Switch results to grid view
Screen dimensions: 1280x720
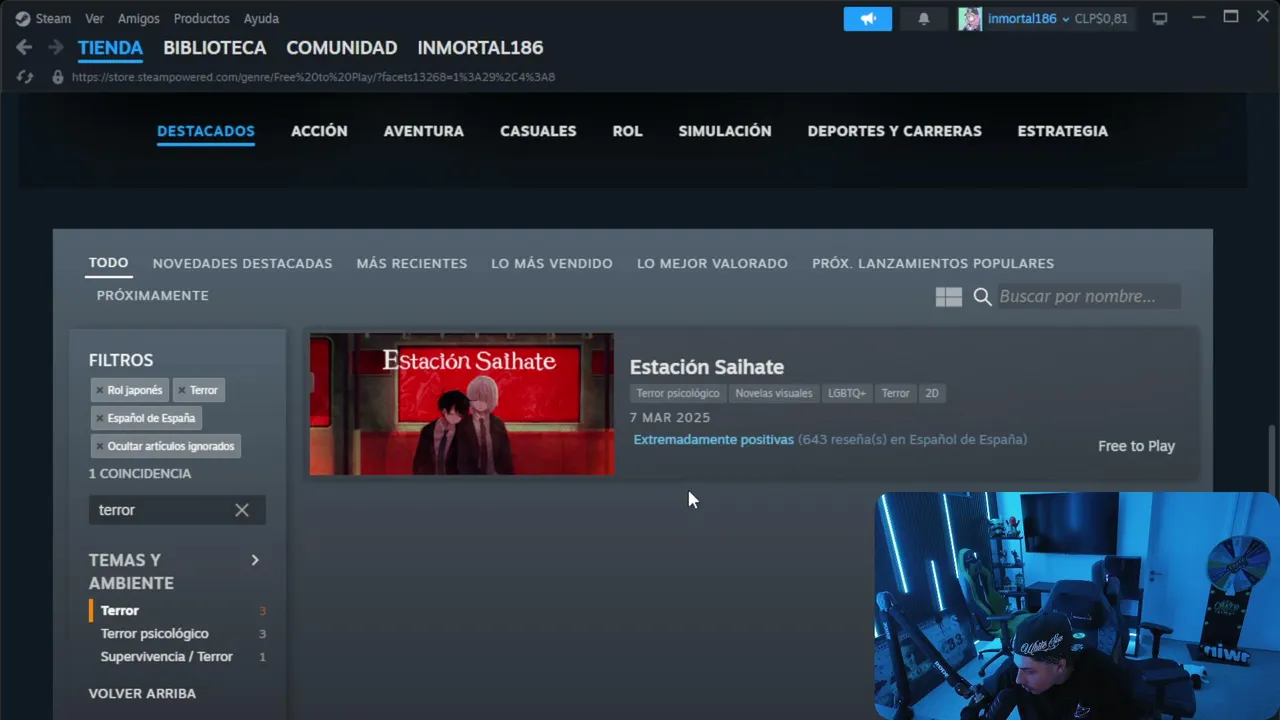pos(948,297)
